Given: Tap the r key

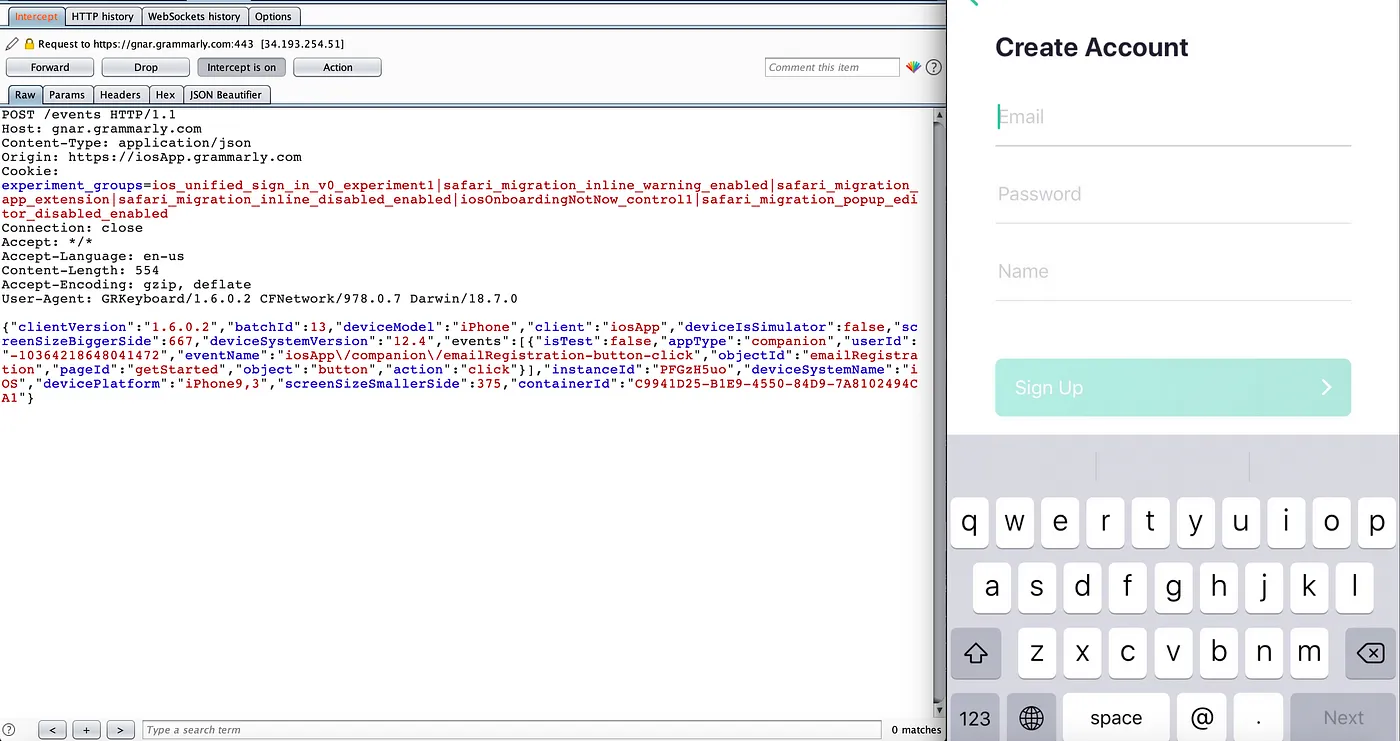Looking at the screenshot, I should 1105,522.
